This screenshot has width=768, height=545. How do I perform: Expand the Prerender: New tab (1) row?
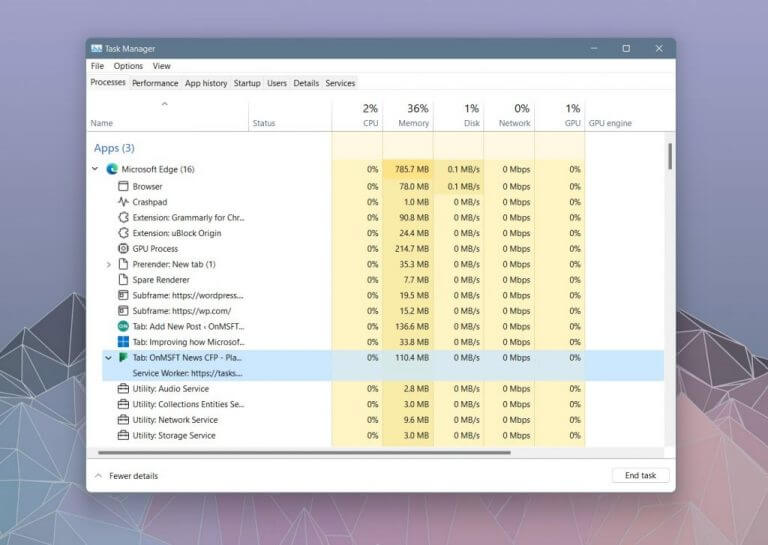108,264
